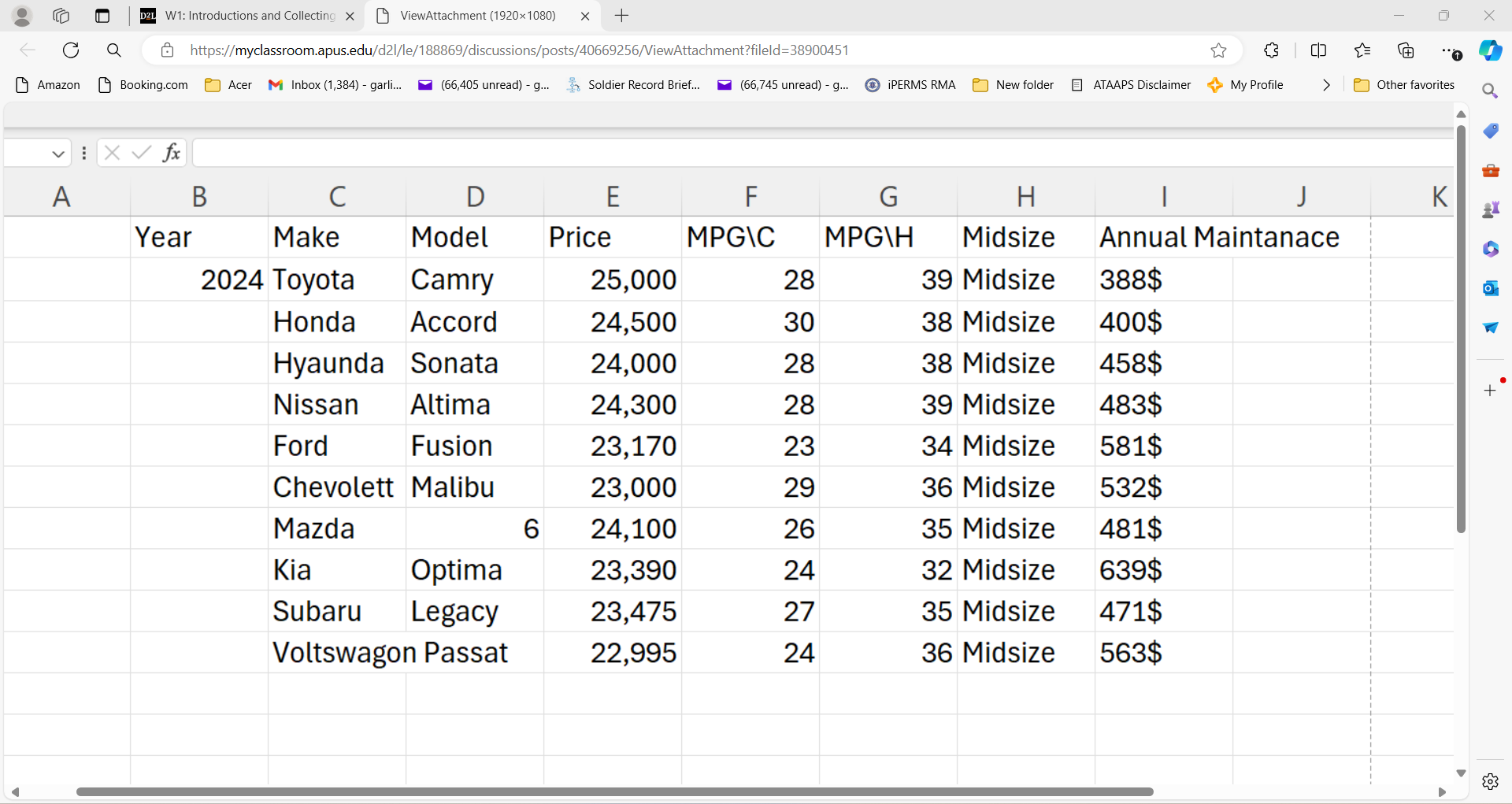Click the horizontal scrollbar thumb
The width and height of the screenshot is (1512, 804).
click(x=614, y=791)
